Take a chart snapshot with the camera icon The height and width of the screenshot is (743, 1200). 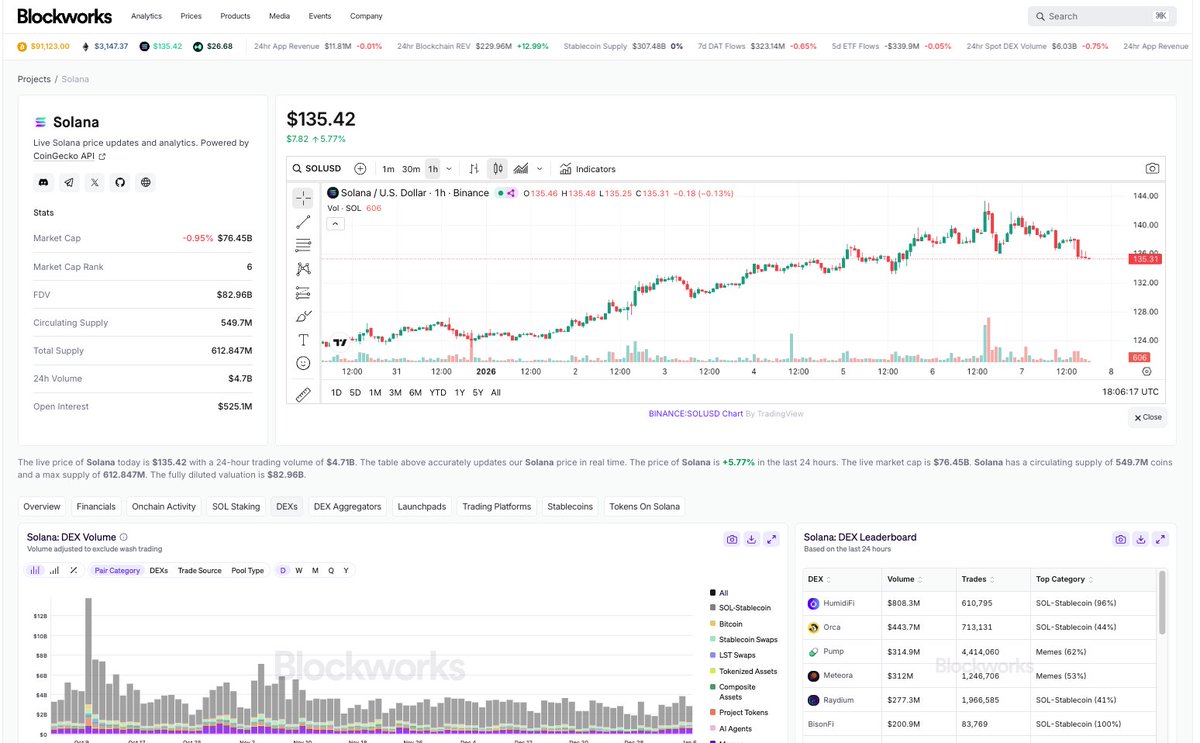(1152, 168)
